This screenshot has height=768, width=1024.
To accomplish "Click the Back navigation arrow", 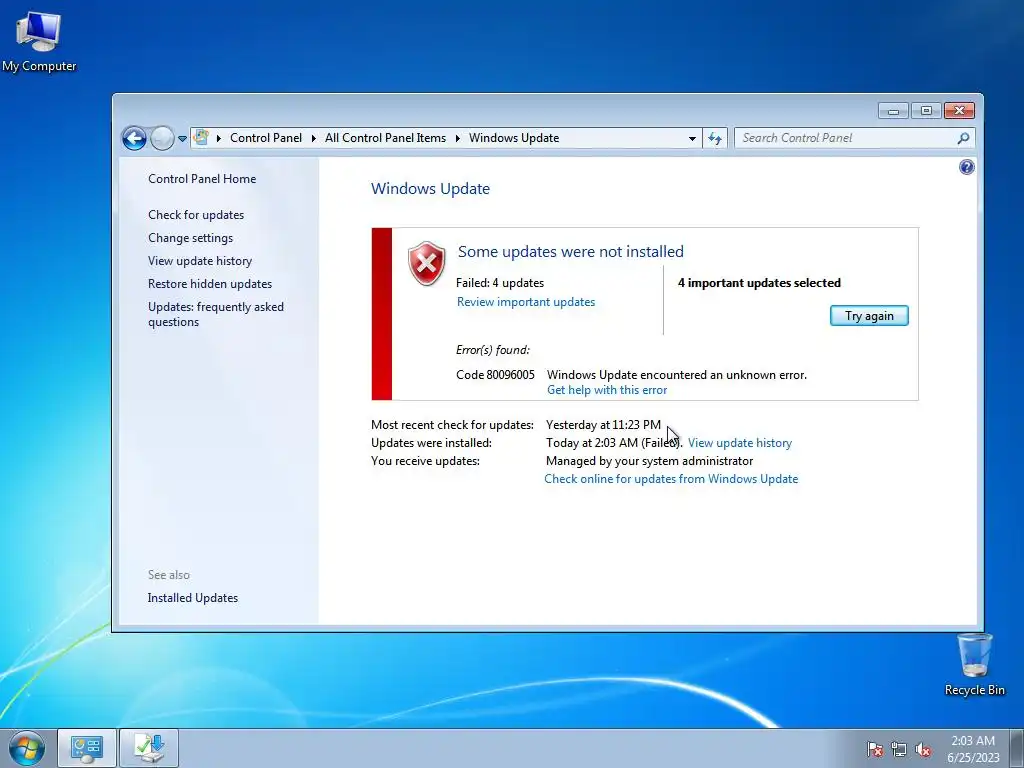I will 135,138.
